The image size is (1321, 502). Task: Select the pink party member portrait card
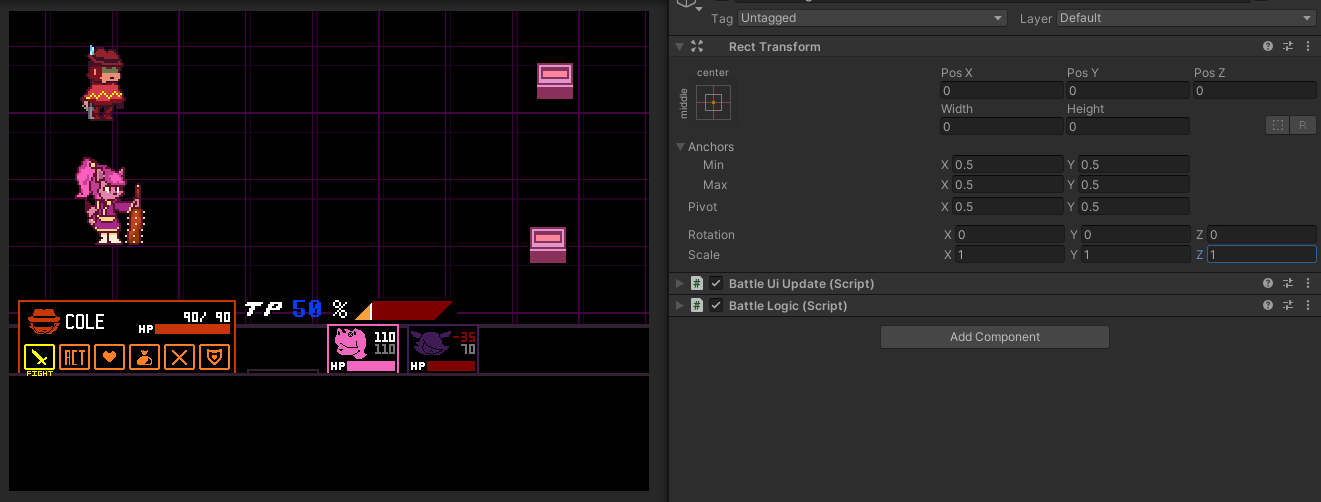(x=363, y=349)
